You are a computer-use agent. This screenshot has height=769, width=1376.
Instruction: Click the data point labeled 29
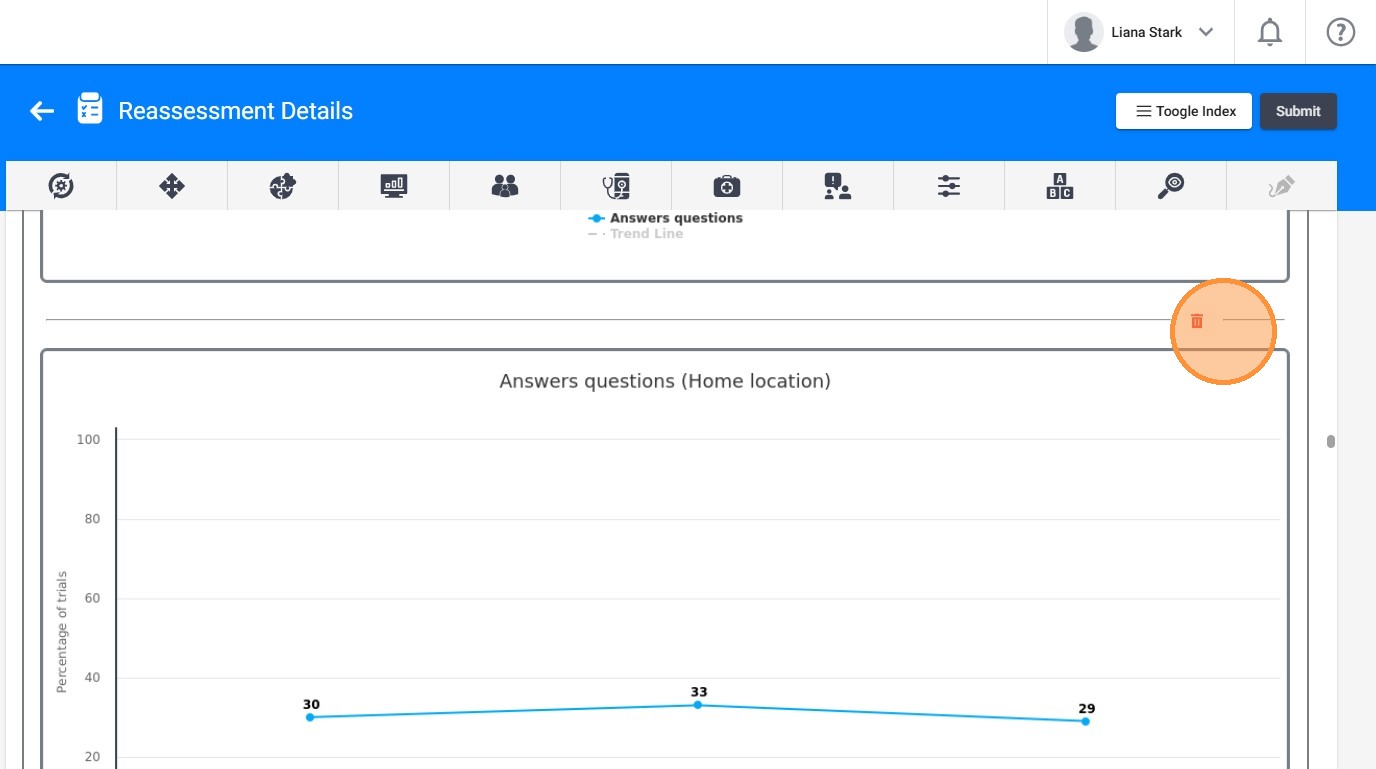pyautogui.click(x=1086, y=721)
